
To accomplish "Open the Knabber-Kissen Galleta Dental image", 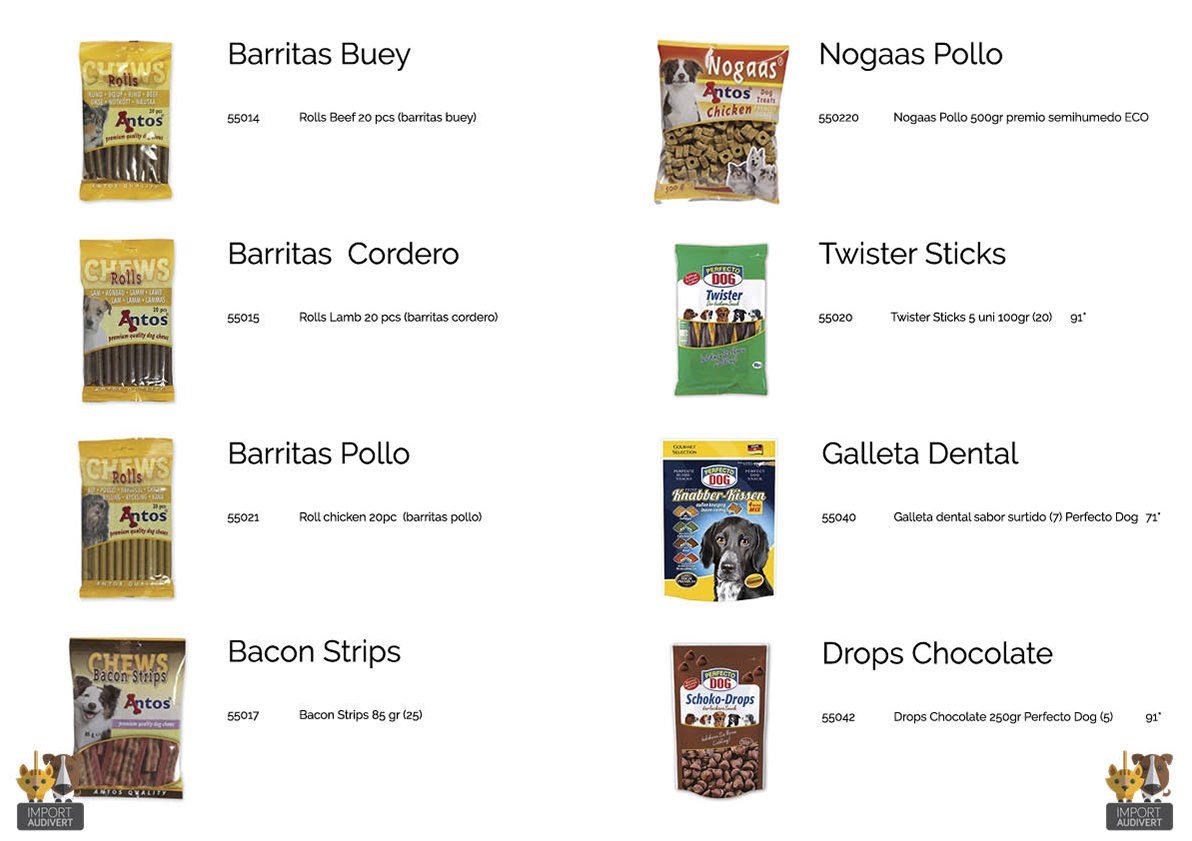I will point(720,520).
